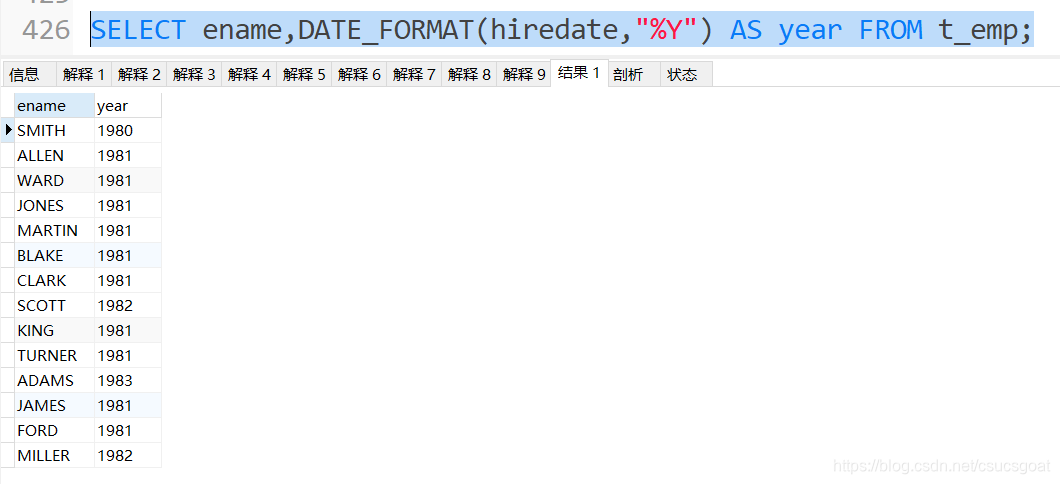Click the year column header

(128, 105)
